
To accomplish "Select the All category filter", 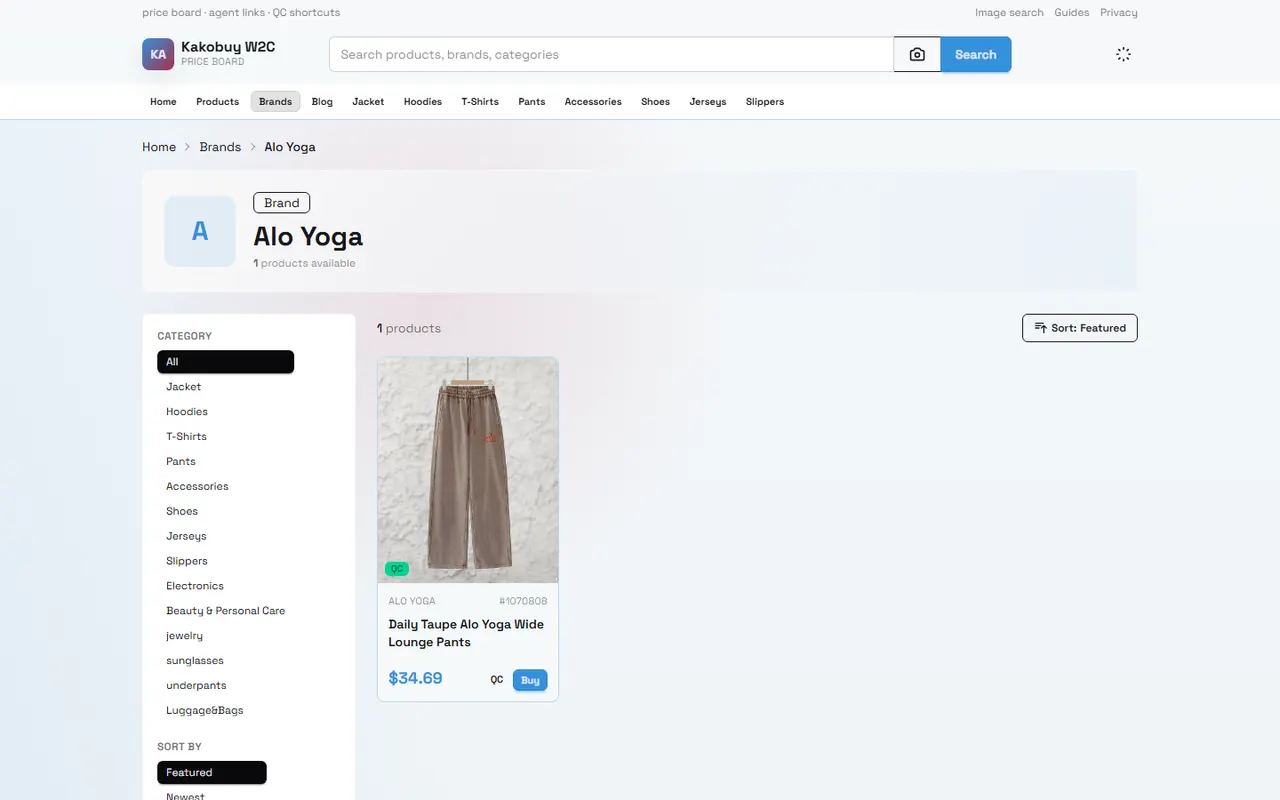I will coord(225,362).
